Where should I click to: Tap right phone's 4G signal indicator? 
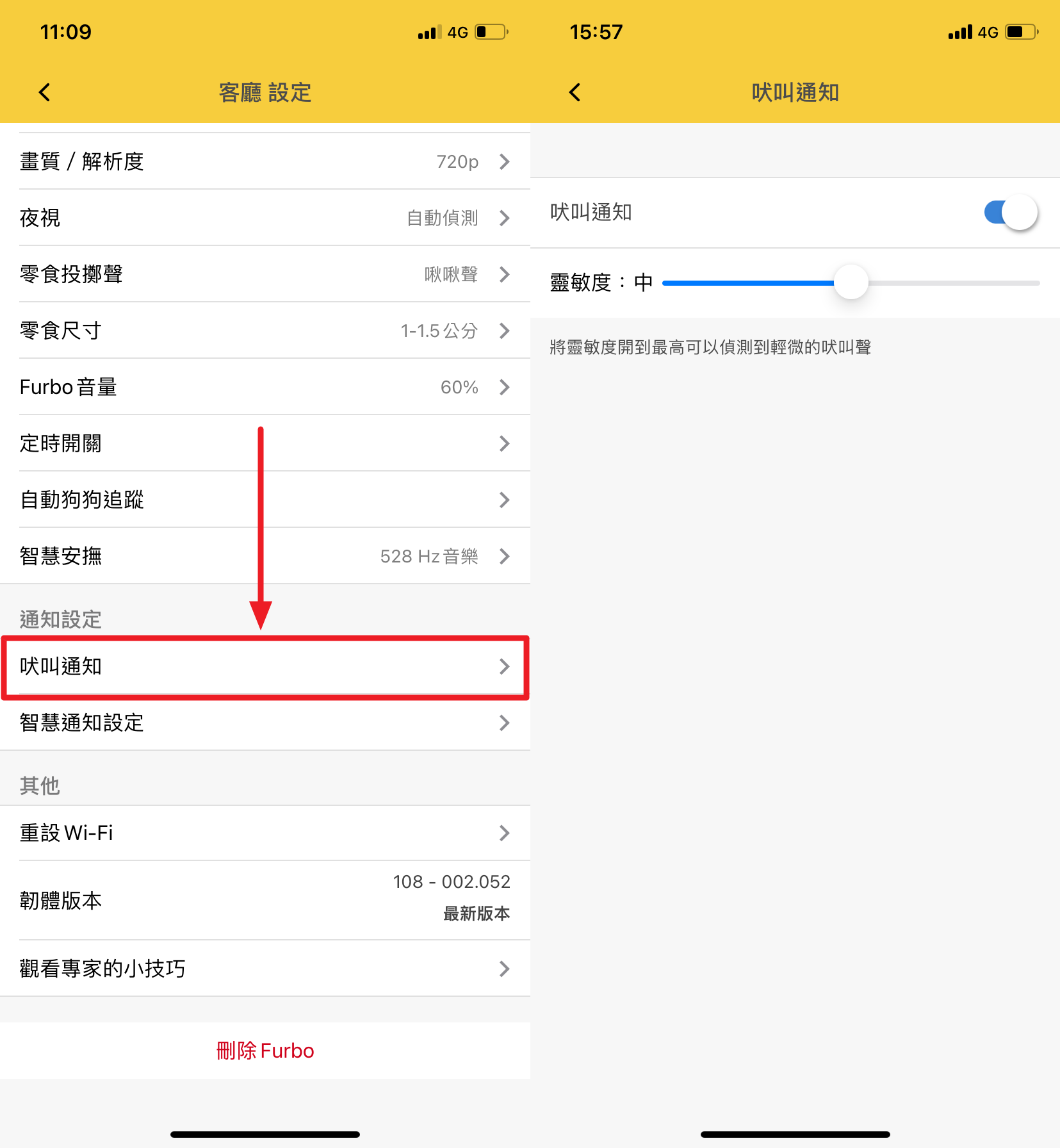(974, 32)
